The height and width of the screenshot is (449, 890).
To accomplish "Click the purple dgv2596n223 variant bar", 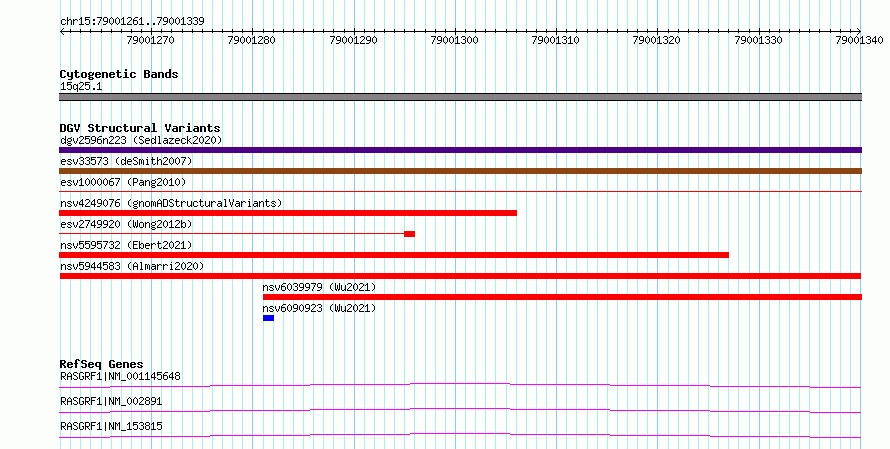I will click(460, 150).
